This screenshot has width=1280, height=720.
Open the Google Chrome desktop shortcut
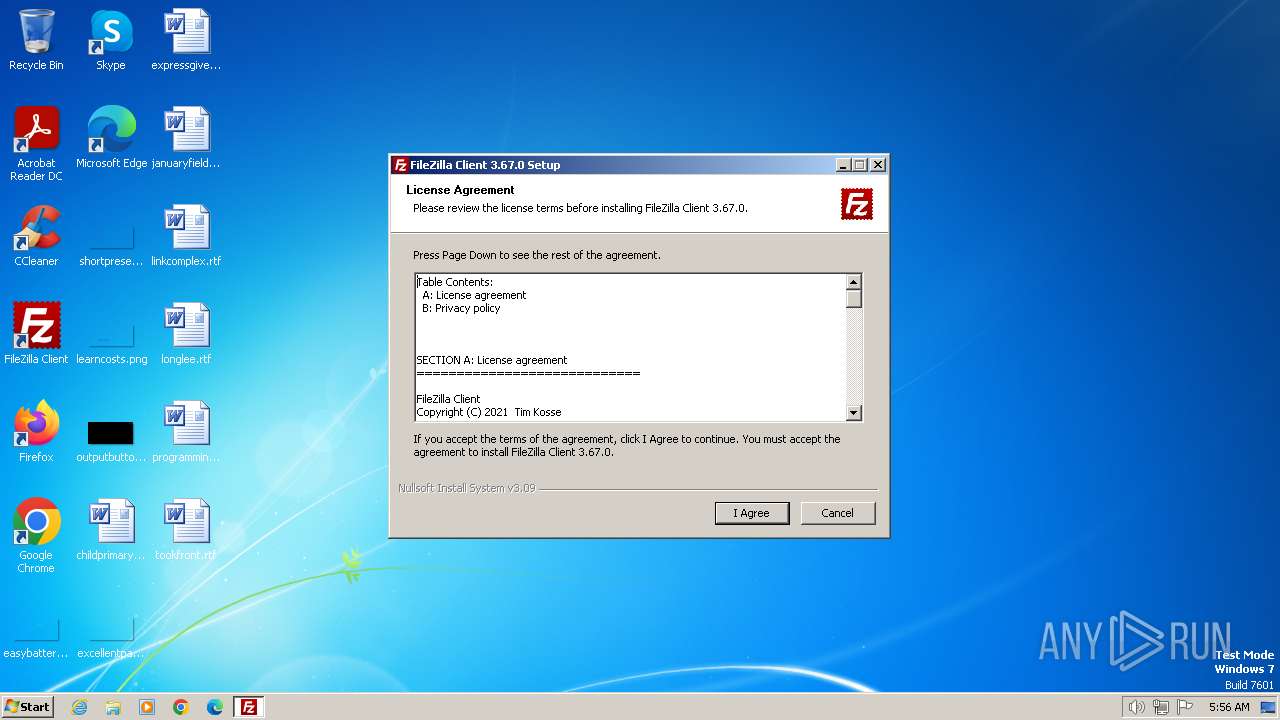pyautogui.click(x=36, y=536)
